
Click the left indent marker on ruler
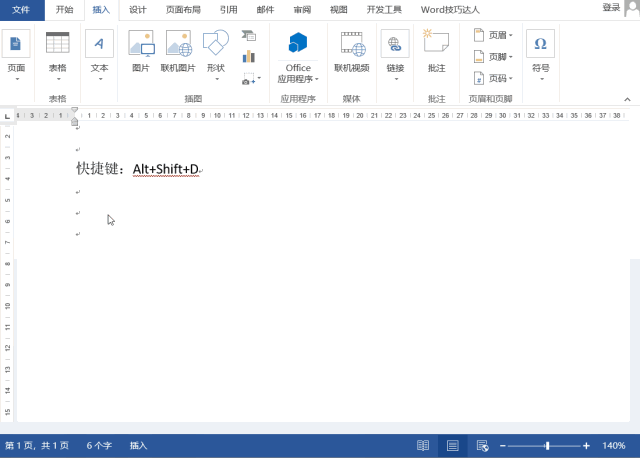[74, 122]
